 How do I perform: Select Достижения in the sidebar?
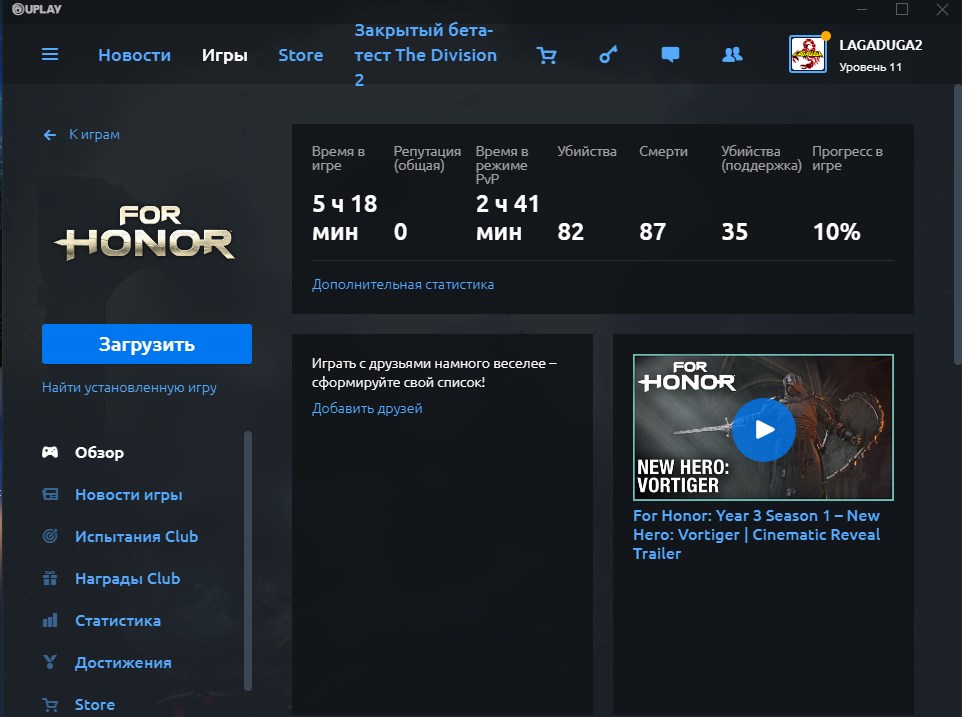point(123,662)
